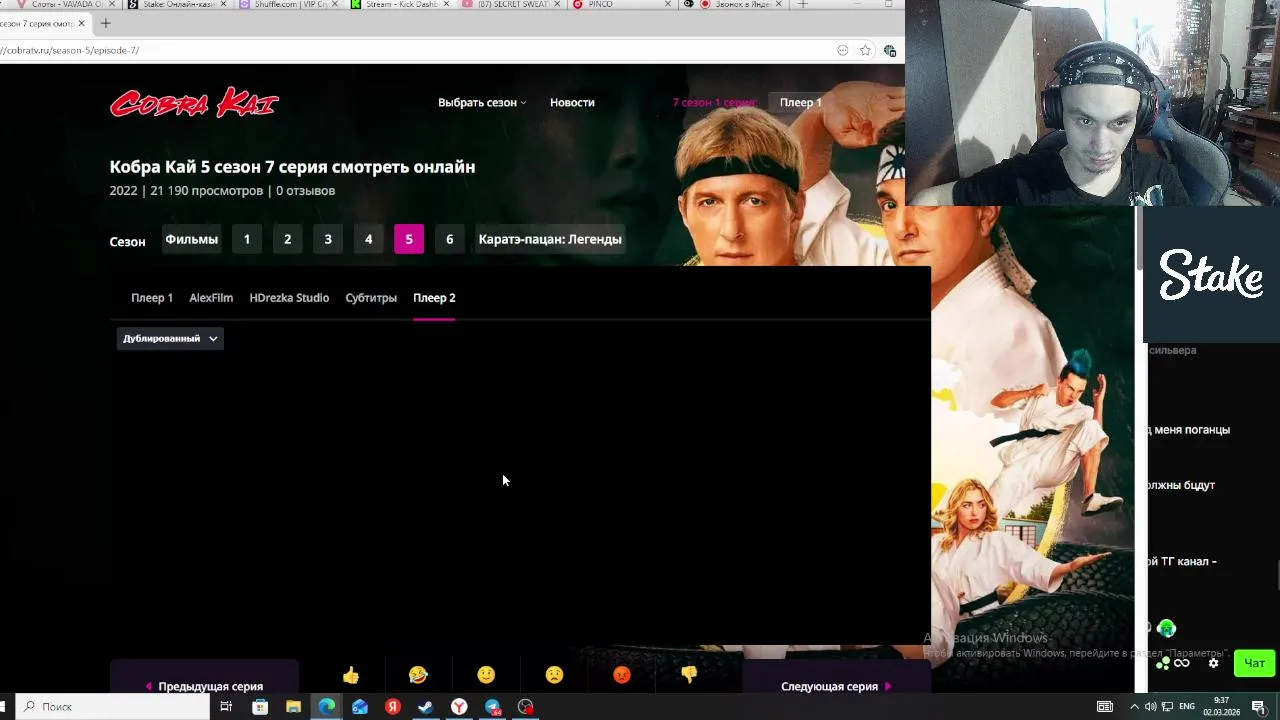
Task: Open chat overlay settings gear
Action: 1214,663
